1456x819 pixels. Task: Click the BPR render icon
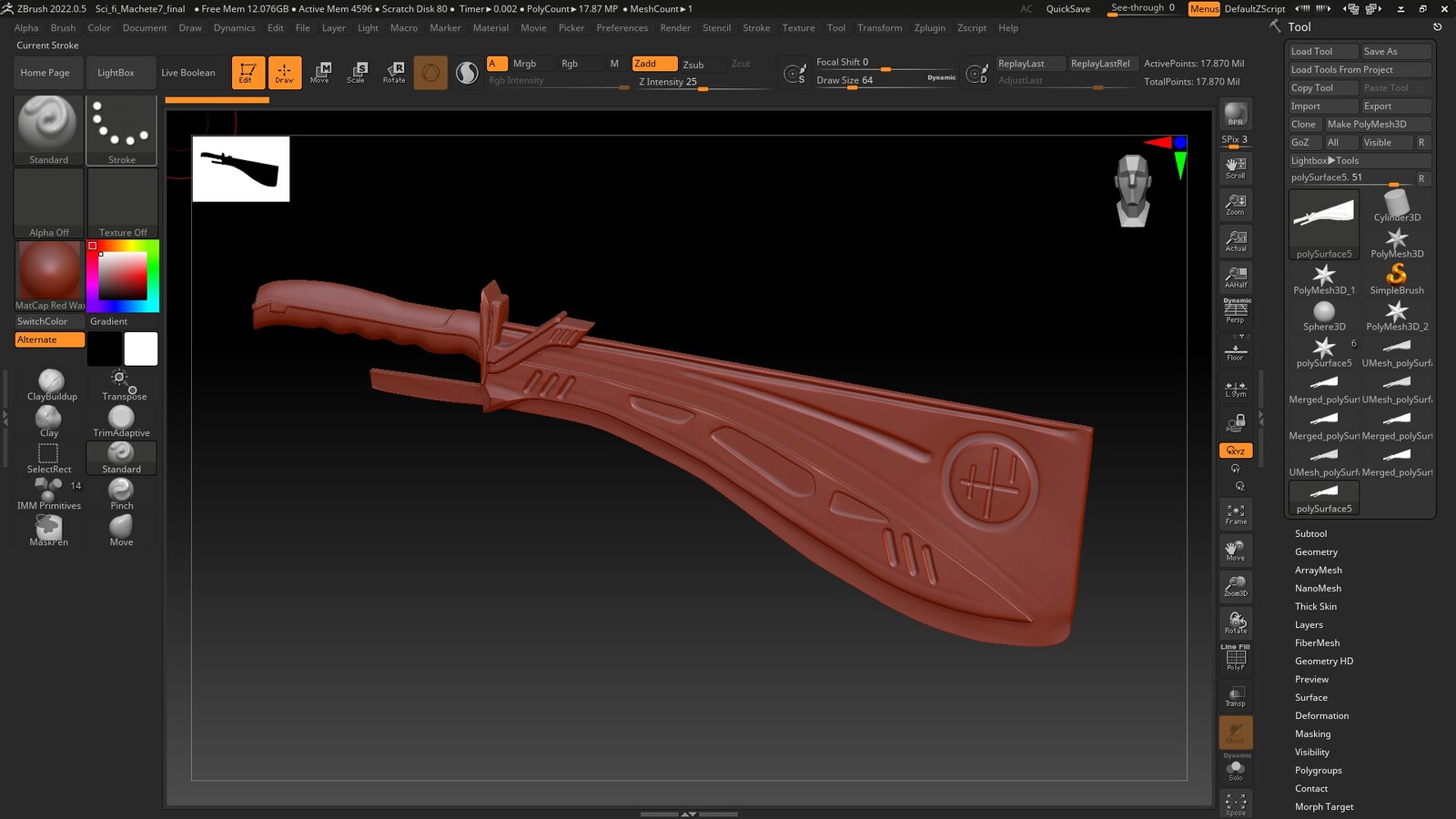(x=1235, y=114)
